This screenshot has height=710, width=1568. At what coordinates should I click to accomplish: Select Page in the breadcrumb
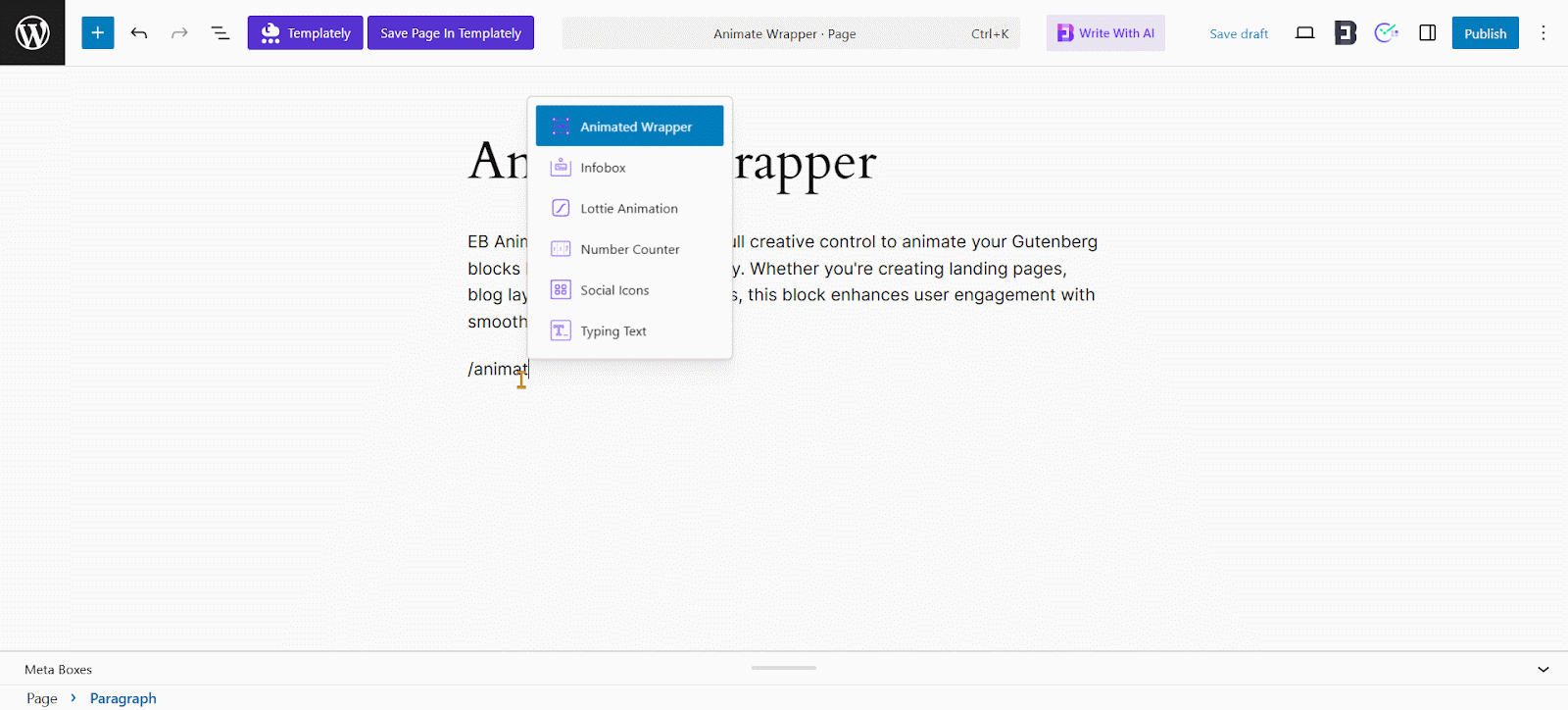tap(42, 698)
